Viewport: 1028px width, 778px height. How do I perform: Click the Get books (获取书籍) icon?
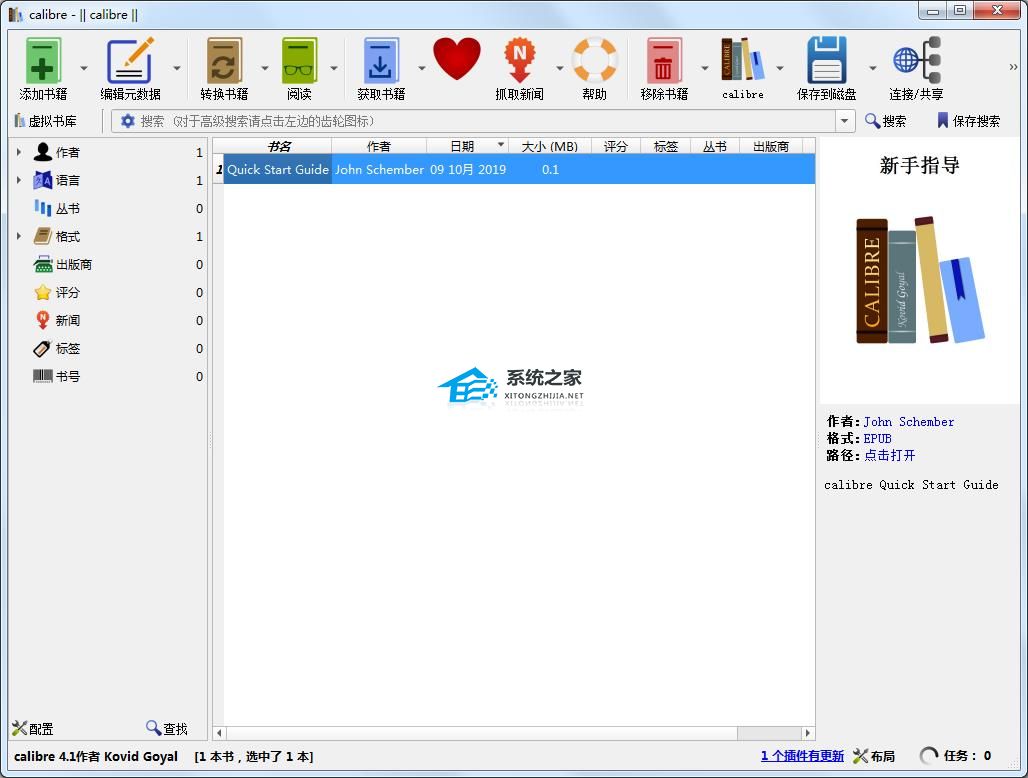[381, 60]
